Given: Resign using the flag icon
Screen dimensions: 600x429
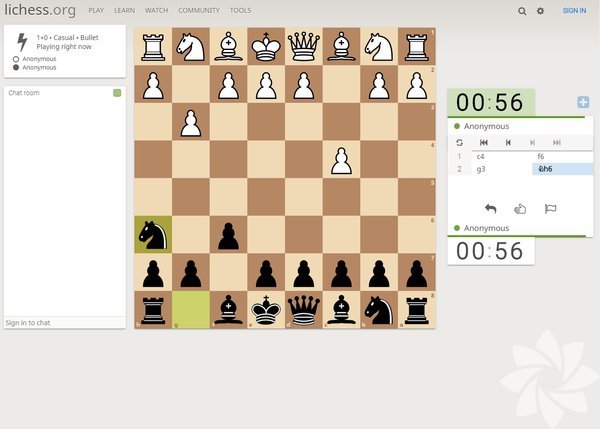Looking at the screenshot, I should click(549, 209).
